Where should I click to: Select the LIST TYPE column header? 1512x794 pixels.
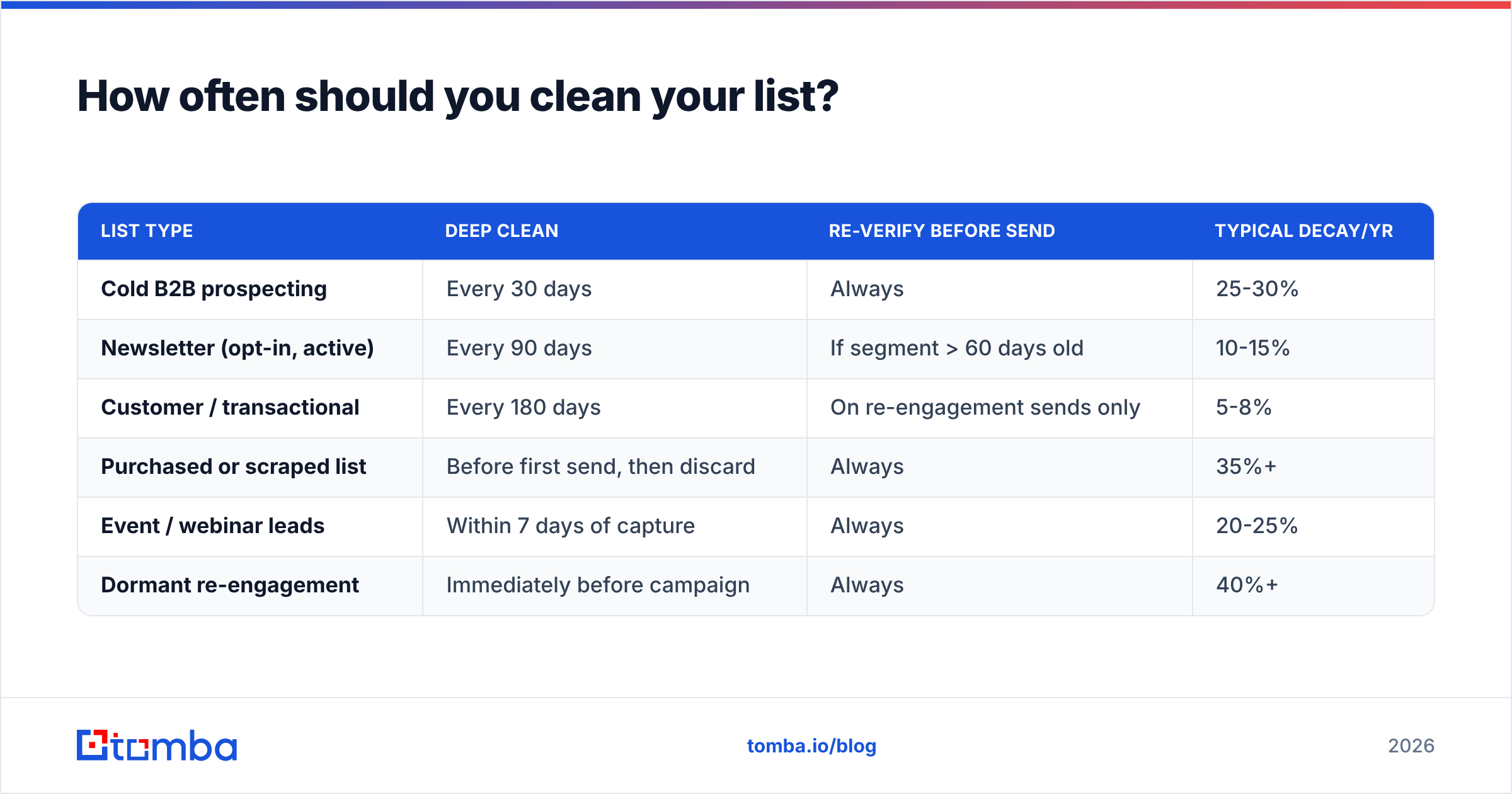pyautogui.click(x=147, y=231)
